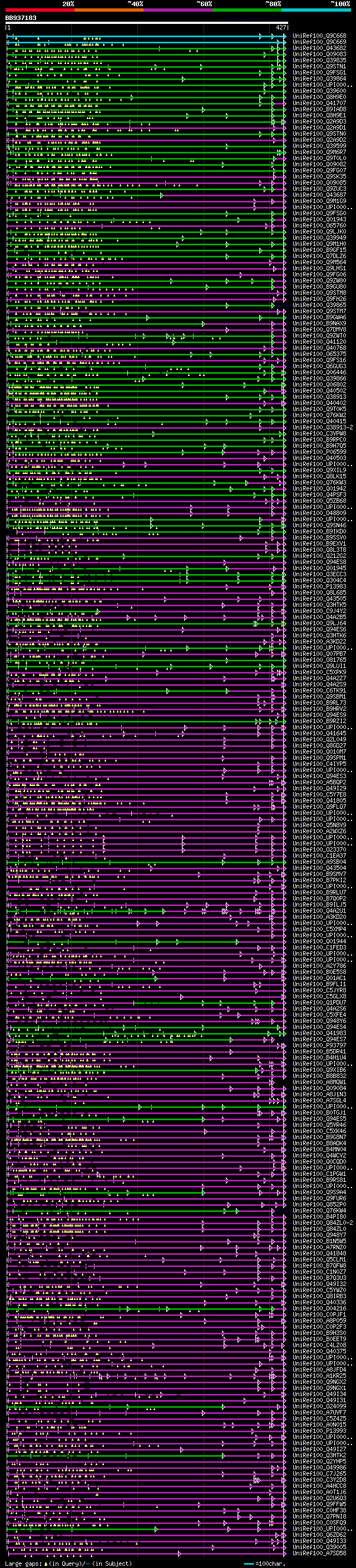The height and width of the screenshot is (1568, 356).
Task: Select the UniRef100_Q39600 label
Action: [x=319, y=91]
